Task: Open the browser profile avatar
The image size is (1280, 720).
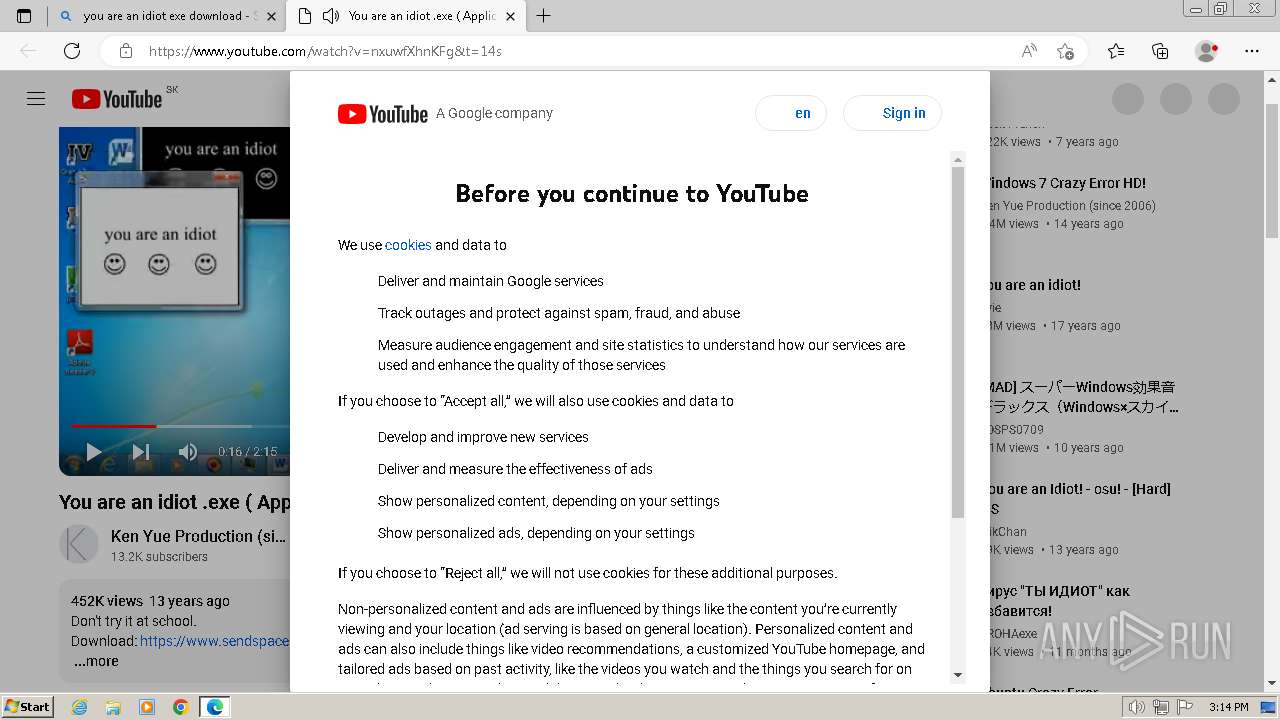Action: (1207, 51)
